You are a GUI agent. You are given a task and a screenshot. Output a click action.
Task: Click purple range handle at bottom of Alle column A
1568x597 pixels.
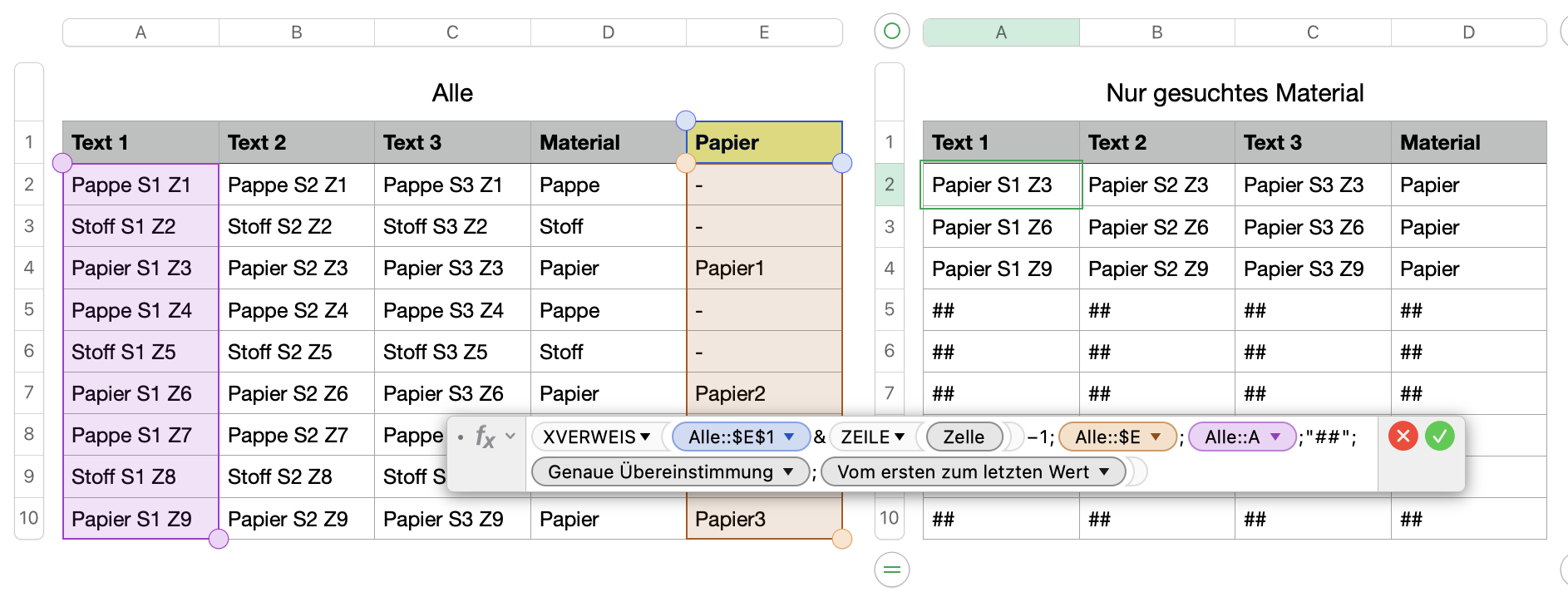[x=219, y=539]
